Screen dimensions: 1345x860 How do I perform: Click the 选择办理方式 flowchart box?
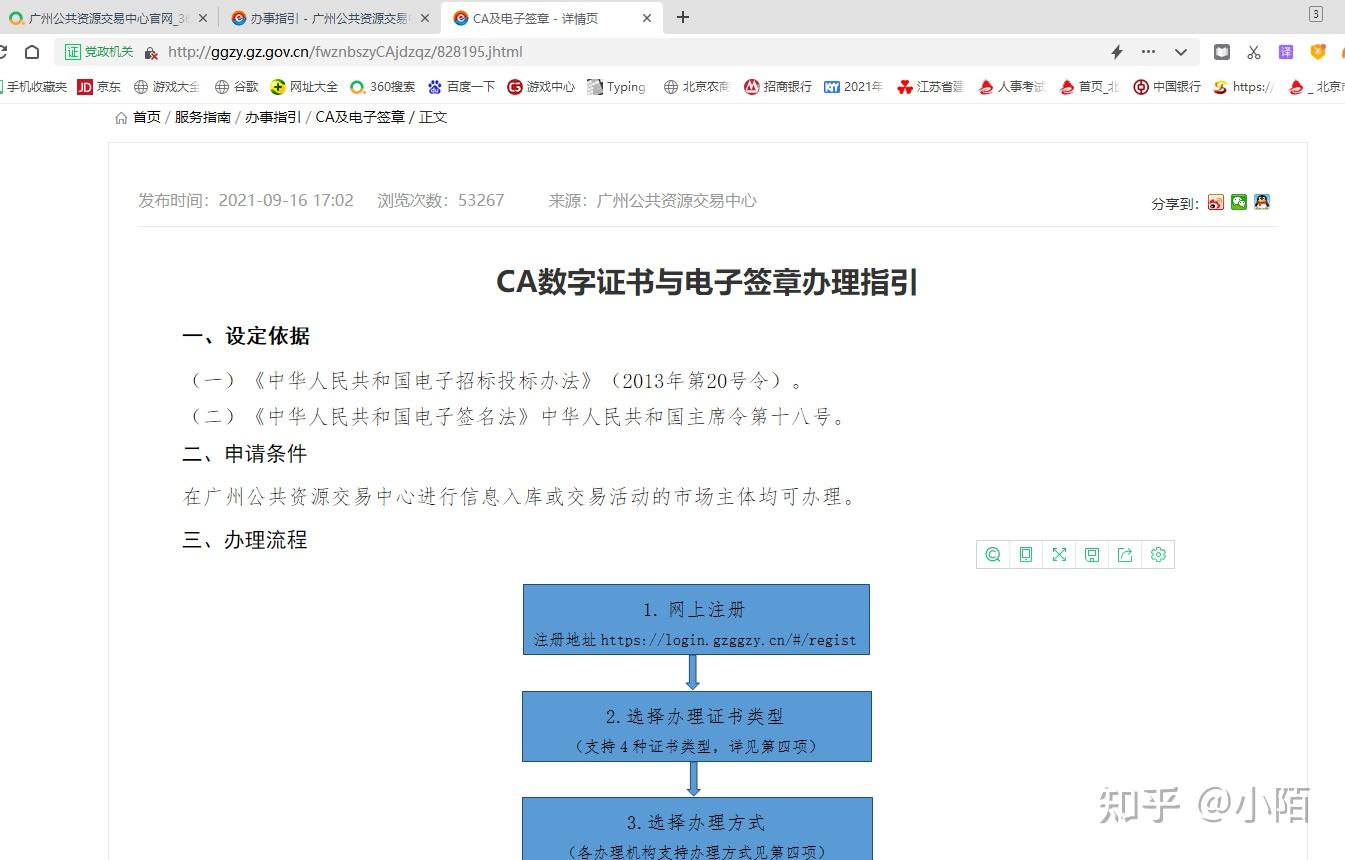[x=697, y=829]
